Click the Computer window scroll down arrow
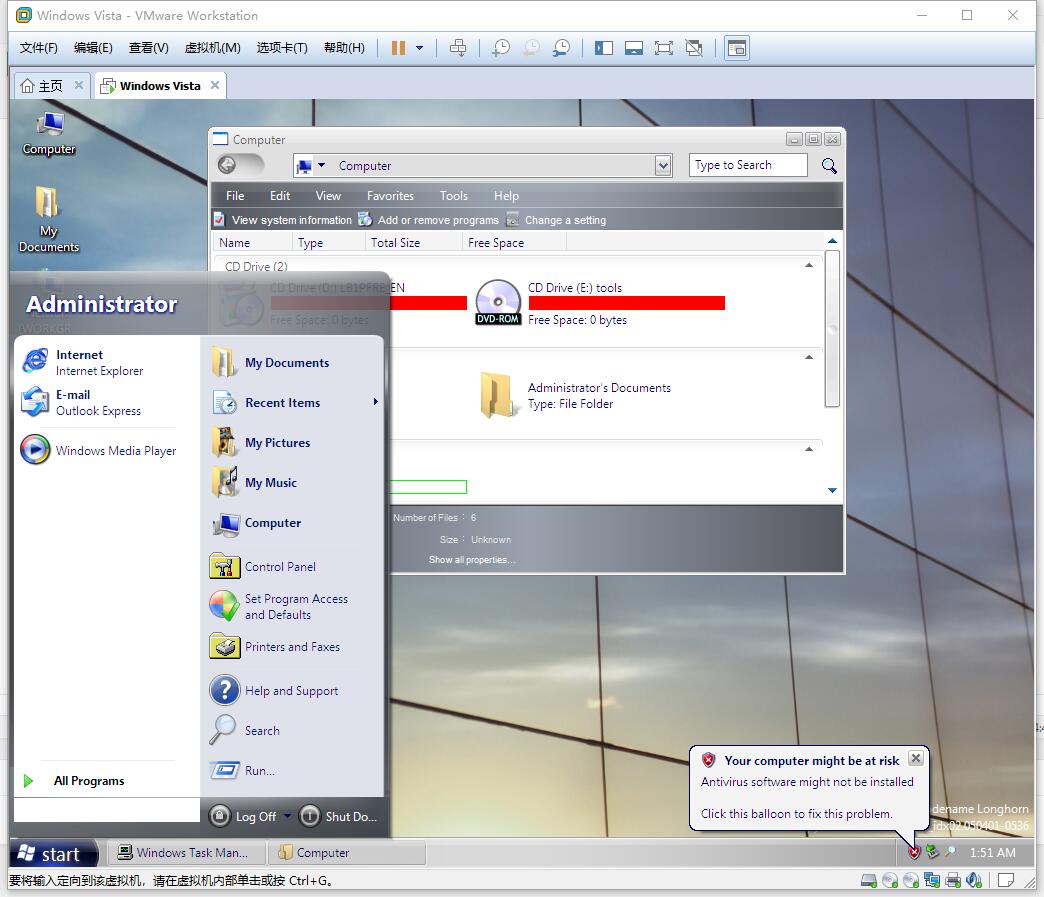The width and height of the screenshot is (1044, 897). (832, 490)
